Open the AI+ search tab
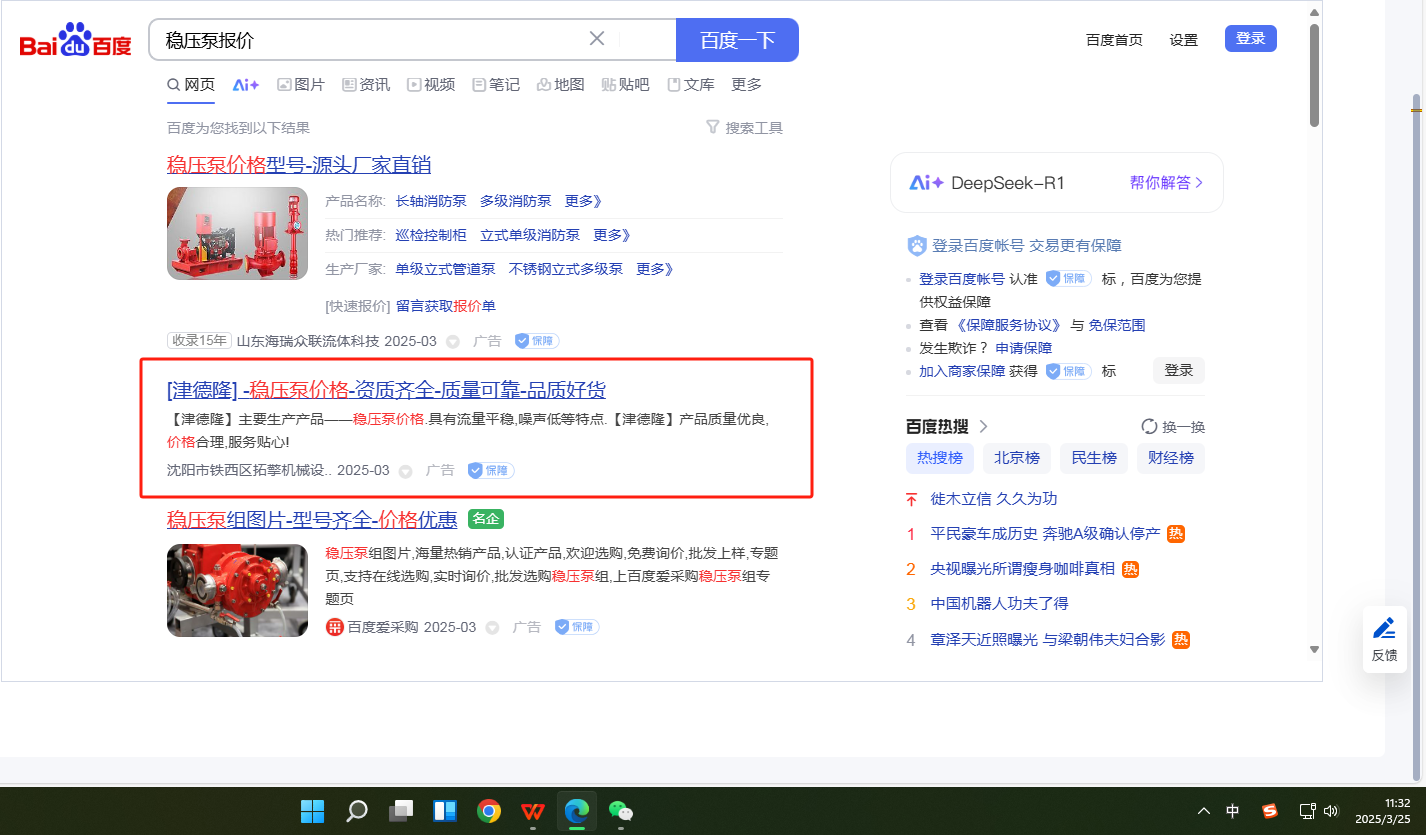Screen dimensions: 1426x835 click(x=246, y=85)
